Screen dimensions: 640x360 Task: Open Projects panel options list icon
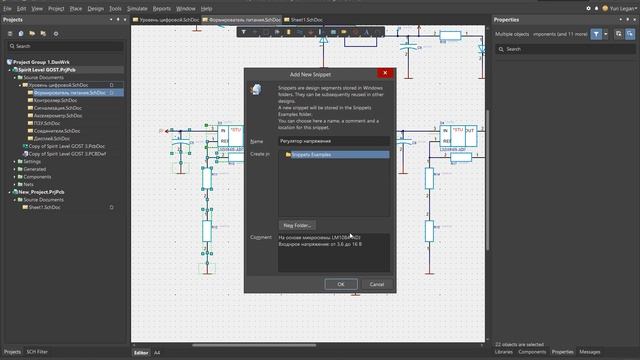click(x=10, y=34)
